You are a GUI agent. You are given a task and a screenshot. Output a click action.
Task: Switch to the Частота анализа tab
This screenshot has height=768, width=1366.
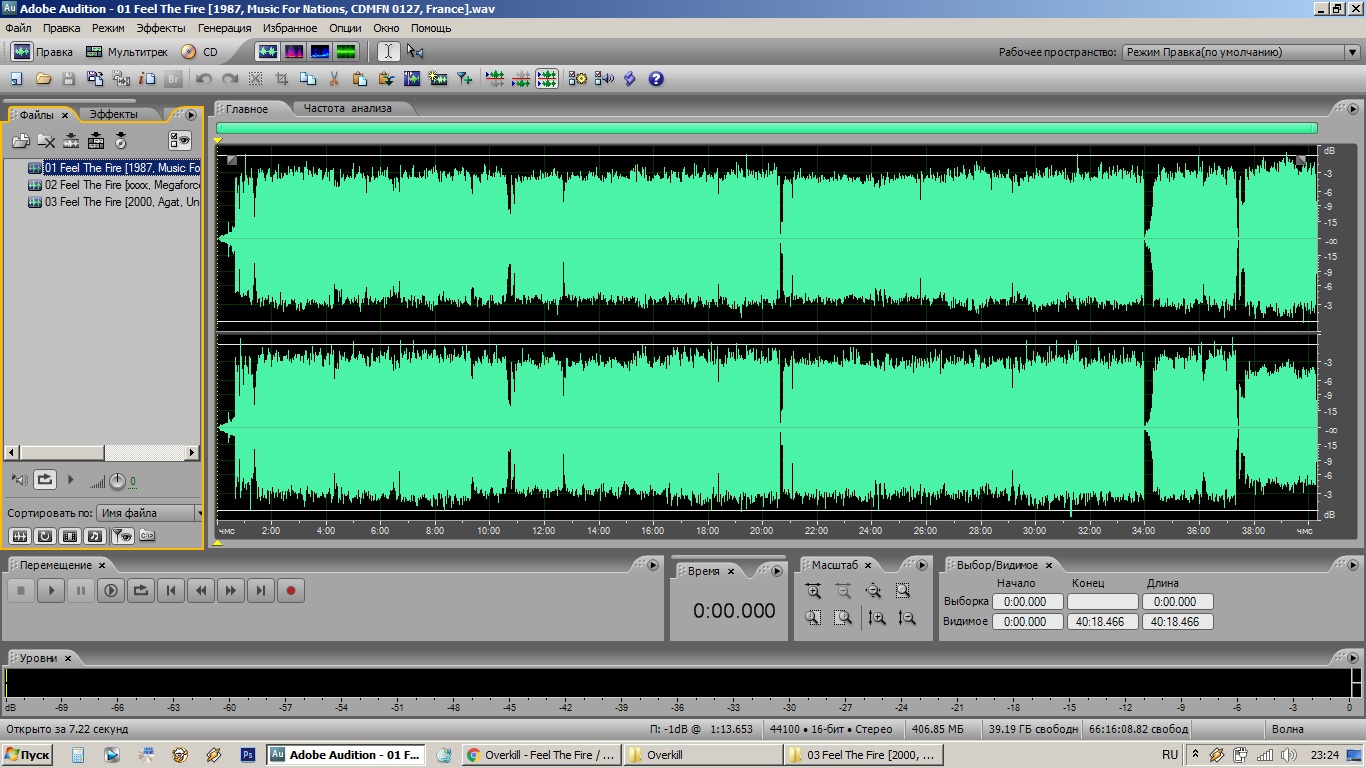pyautogui.click(x=348, y=108)
